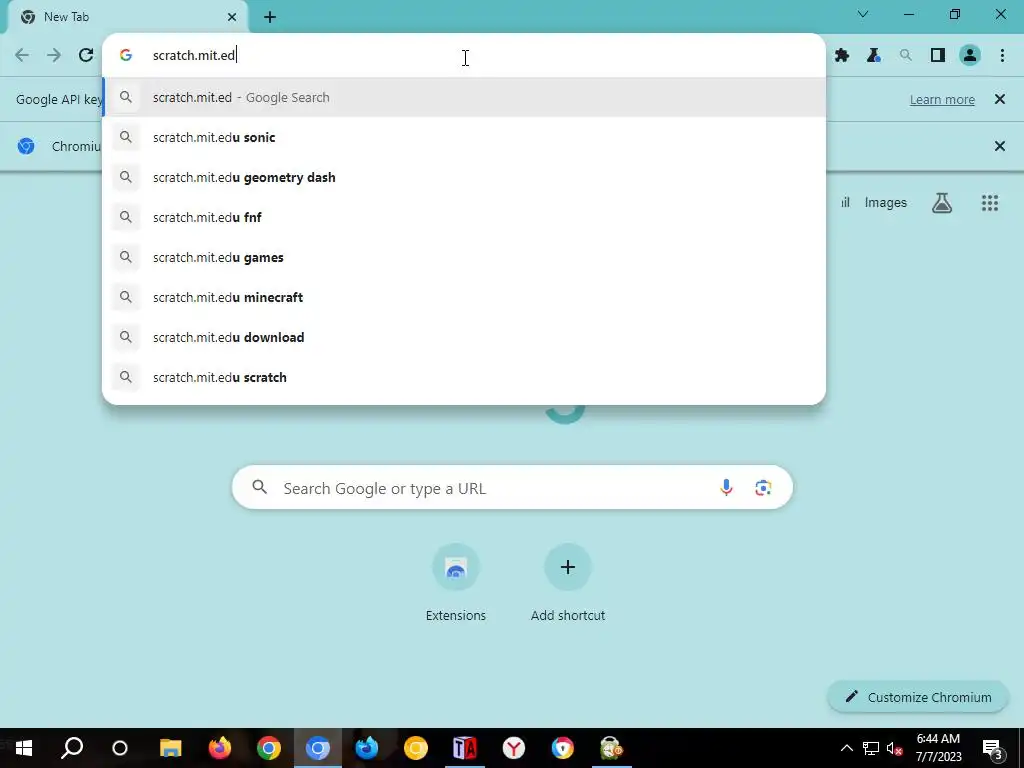Open the clock showing 6:44 AM

click(938, 748)
